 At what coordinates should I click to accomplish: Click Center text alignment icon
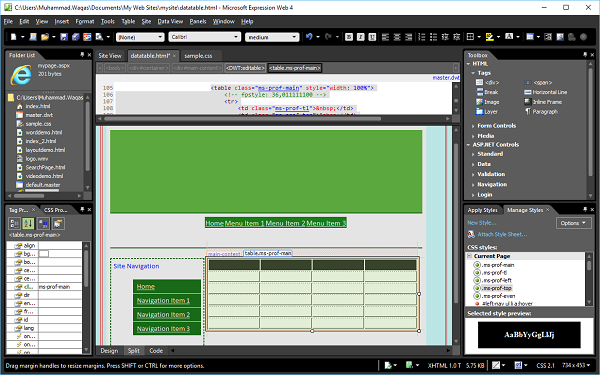click(x=397, y=37)
